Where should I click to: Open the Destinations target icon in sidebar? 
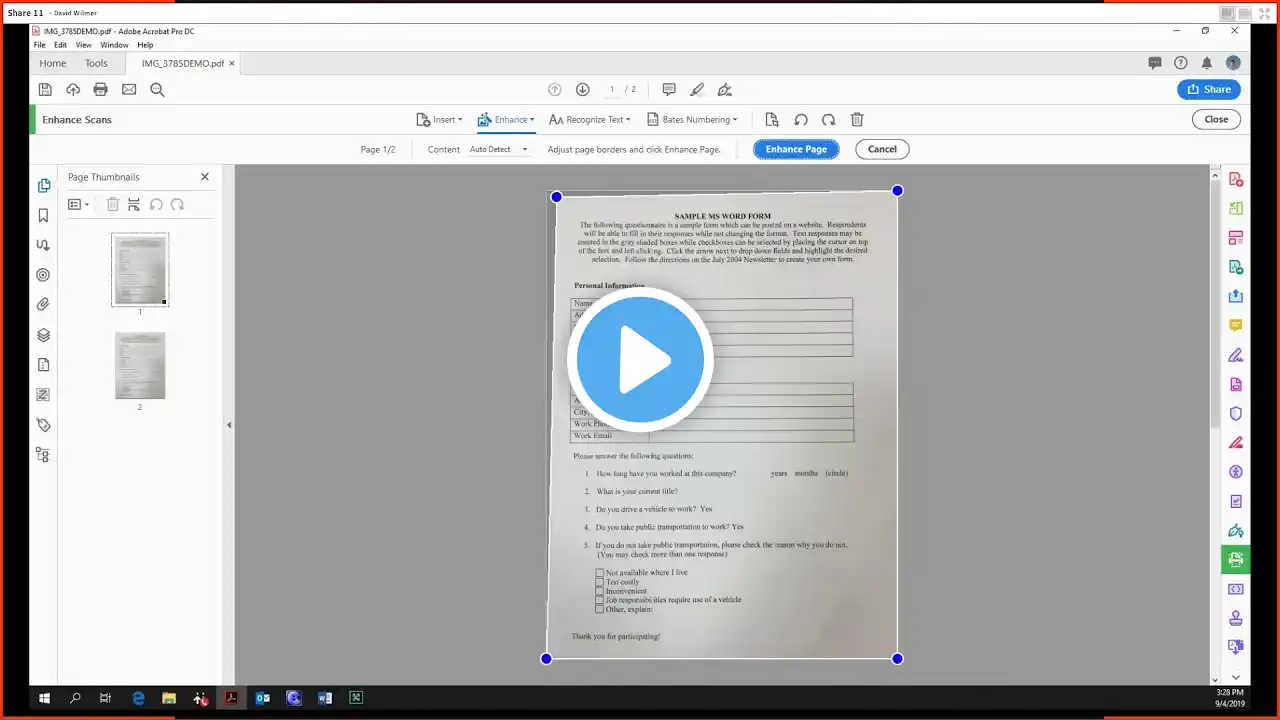point(43,275)
